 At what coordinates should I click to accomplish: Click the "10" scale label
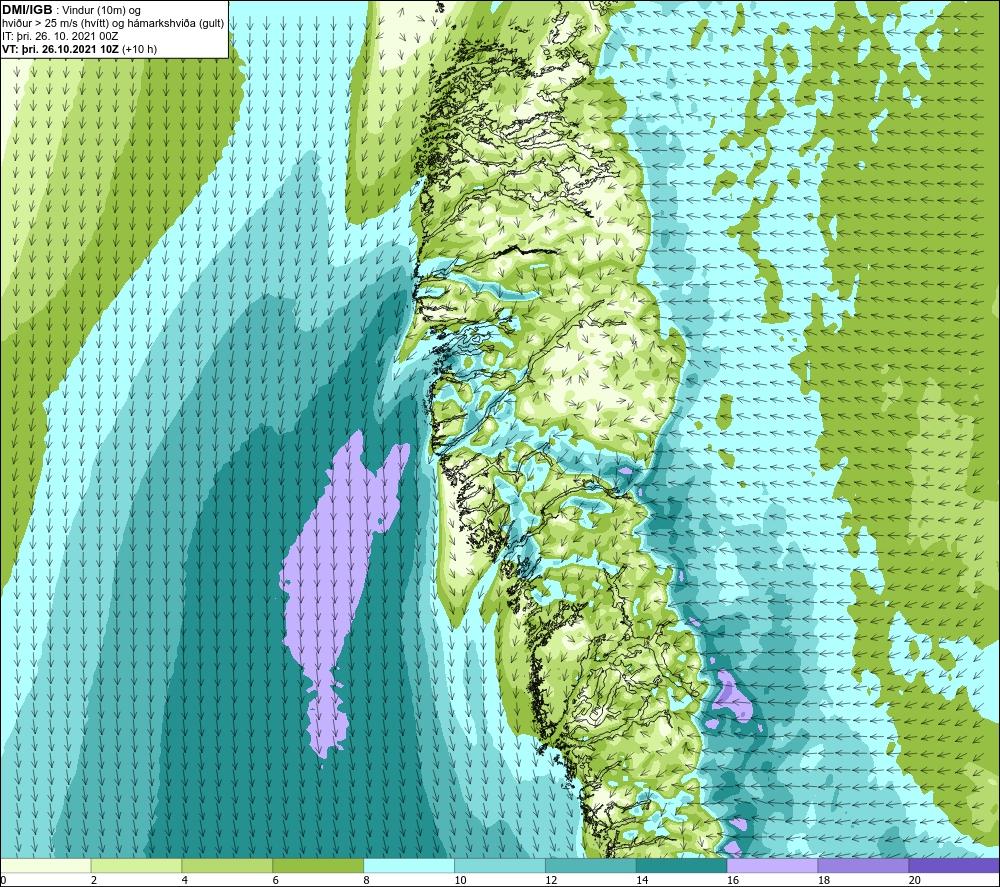click(460, 880)
